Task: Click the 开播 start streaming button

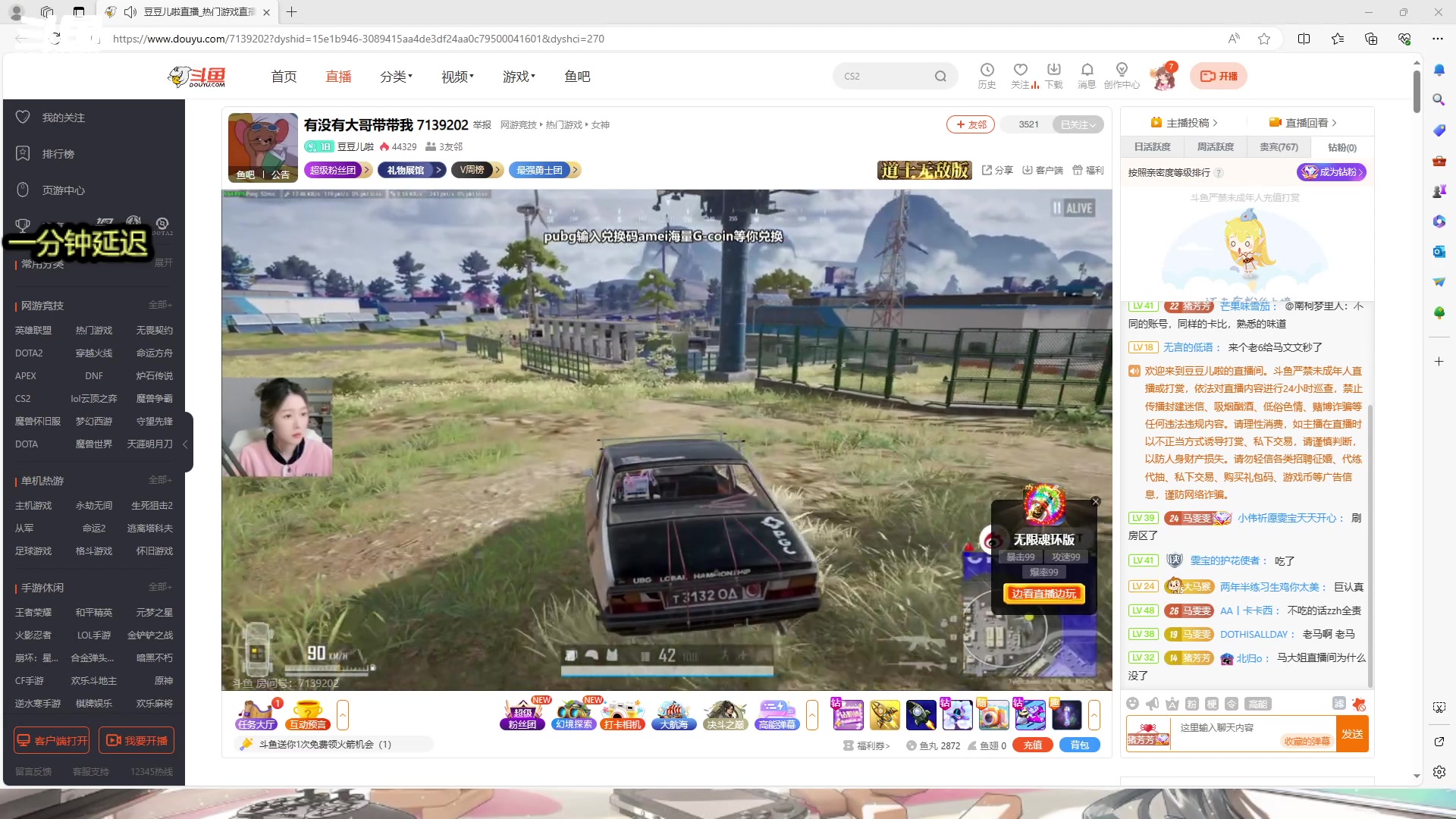Action: click(x=1219, y=76)
